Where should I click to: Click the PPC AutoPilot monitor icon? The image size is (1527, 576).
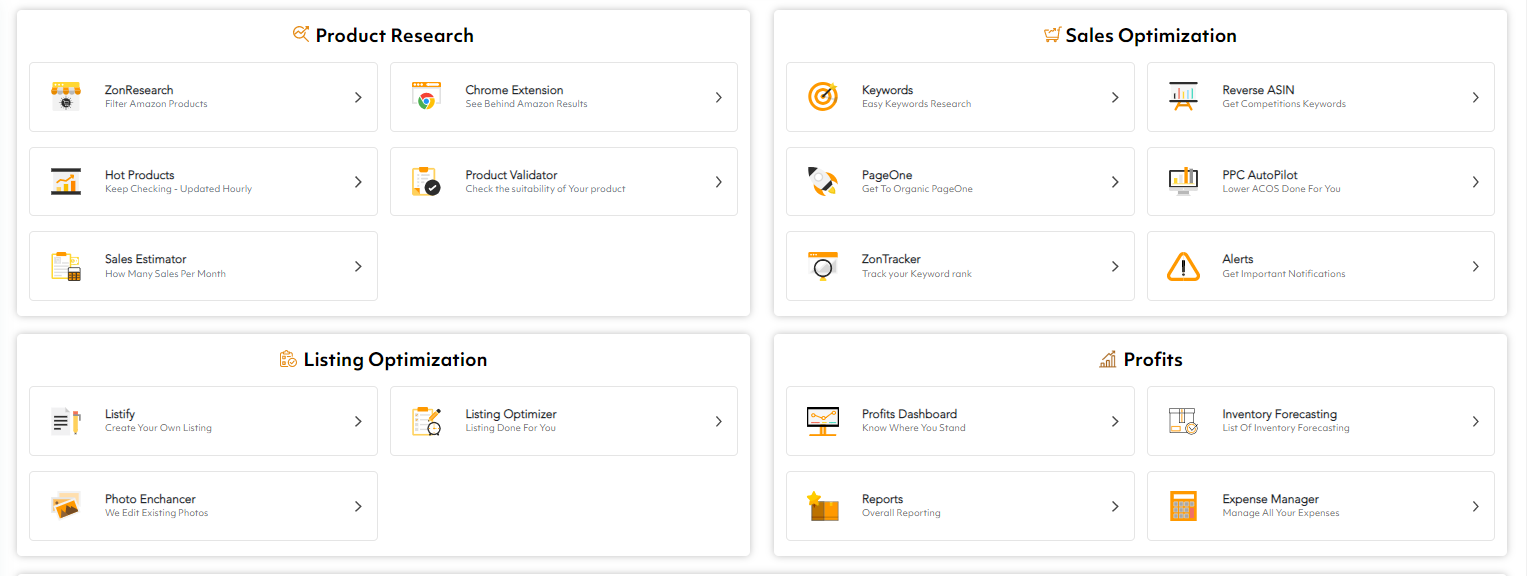click(x=1183, y=181)
